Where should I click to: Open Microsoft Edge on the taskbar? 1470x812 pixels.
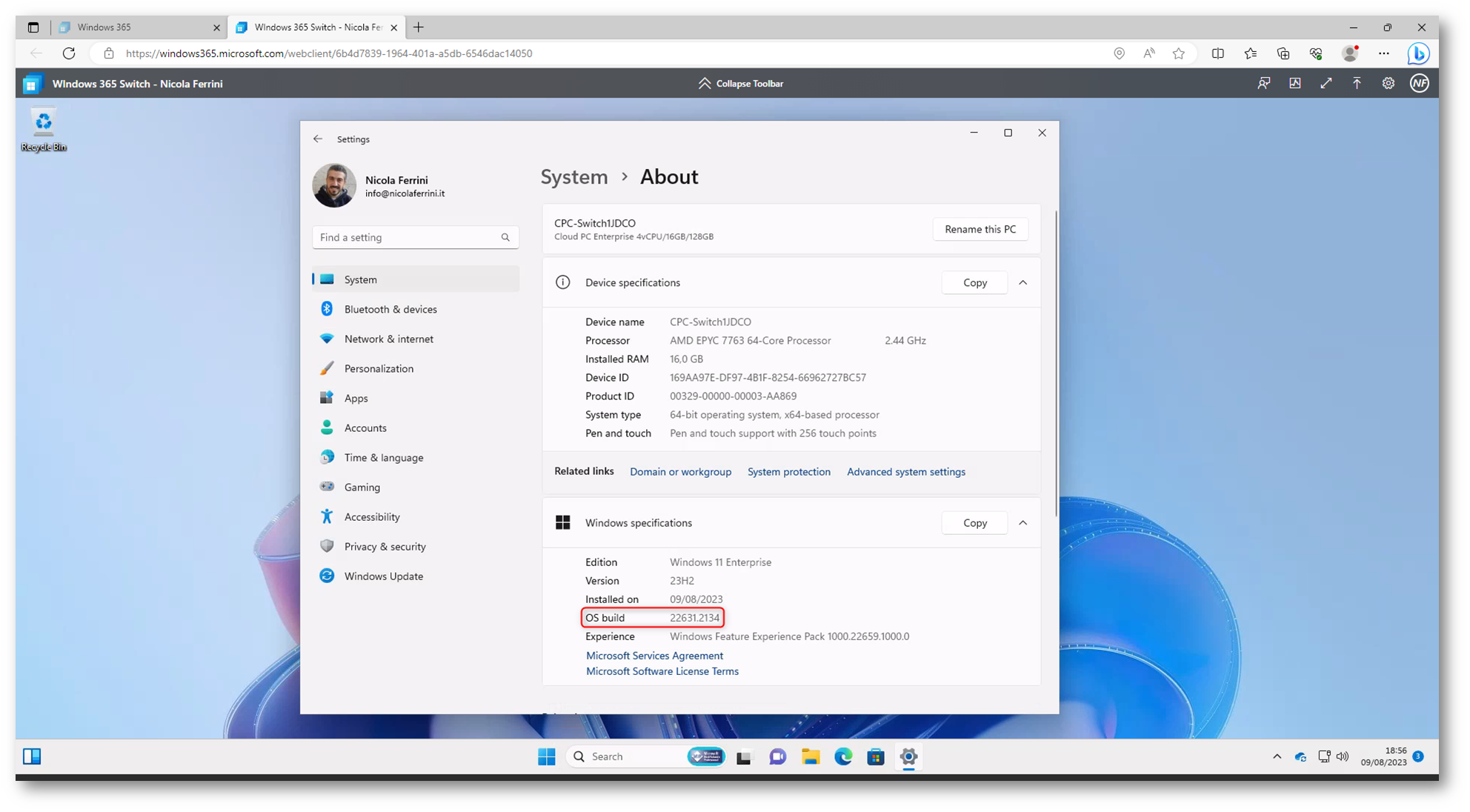tap(843, 756)
